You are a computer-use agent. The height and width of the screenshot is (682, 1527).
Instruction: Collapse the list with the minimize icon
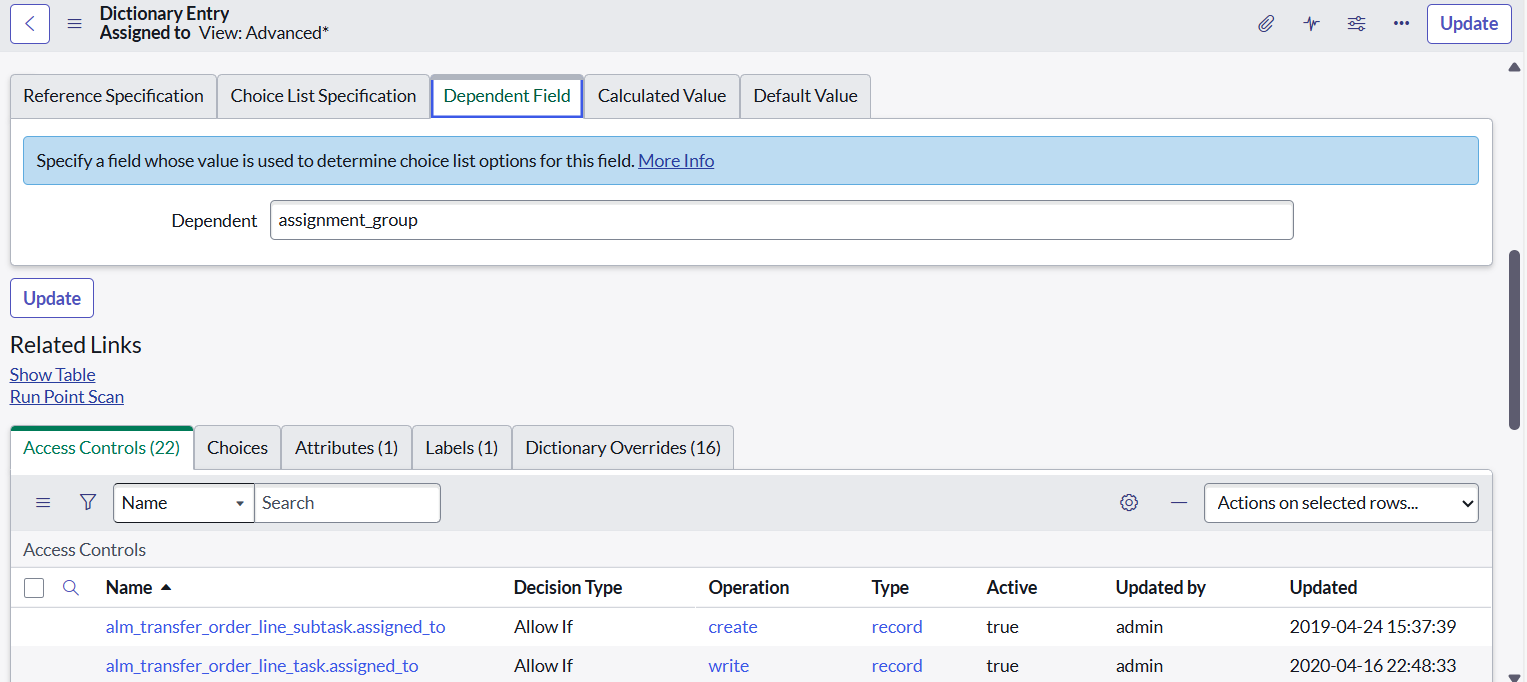(x=1178, y=502)
